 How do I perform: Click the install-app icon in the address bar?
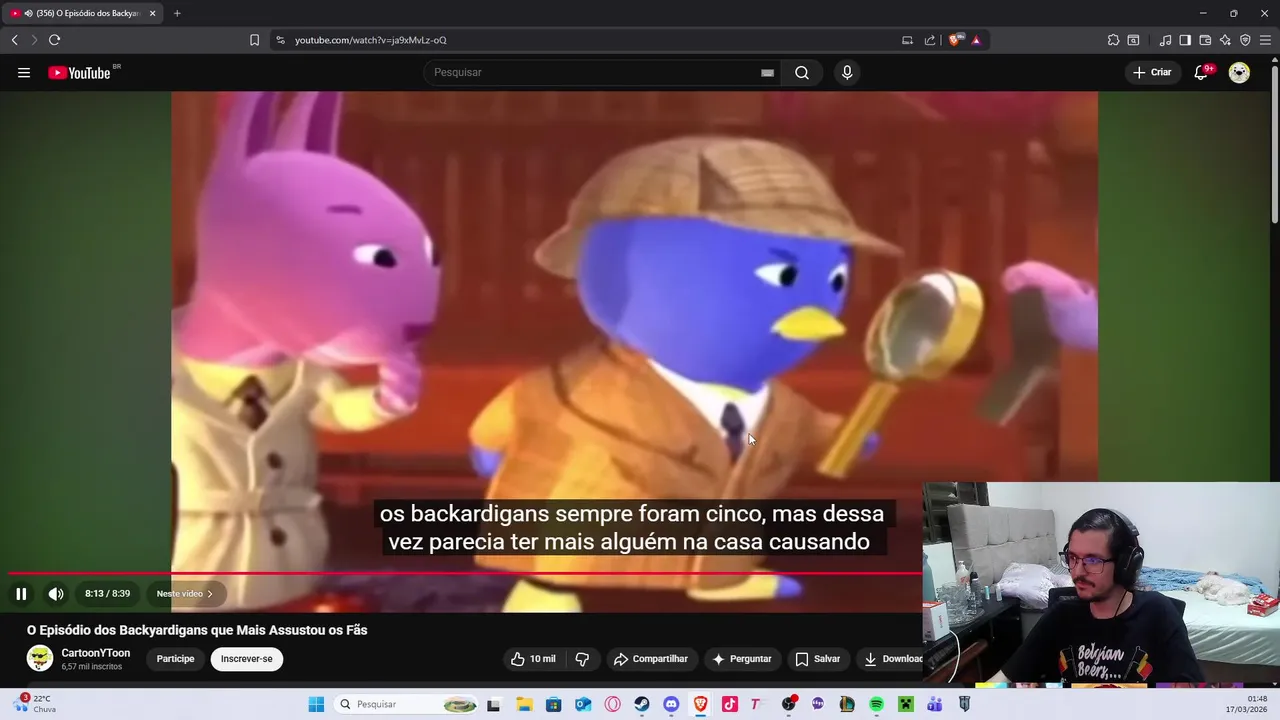(x=907, y=40)
